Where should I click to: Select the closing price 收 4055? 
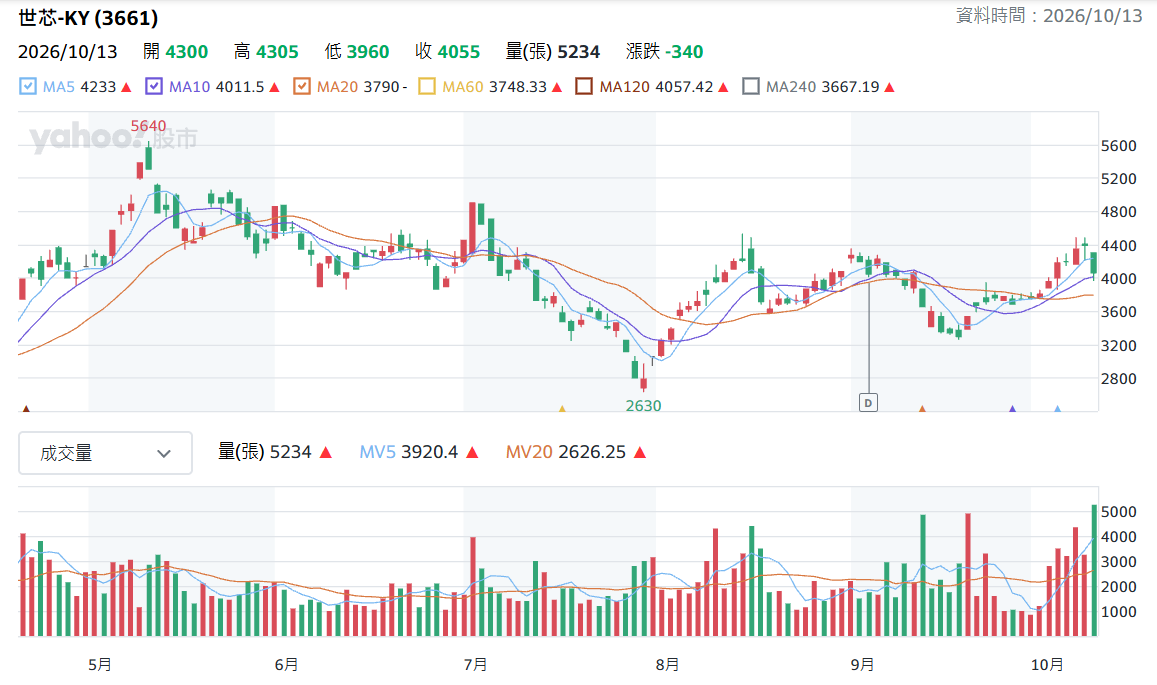(447, 52)
